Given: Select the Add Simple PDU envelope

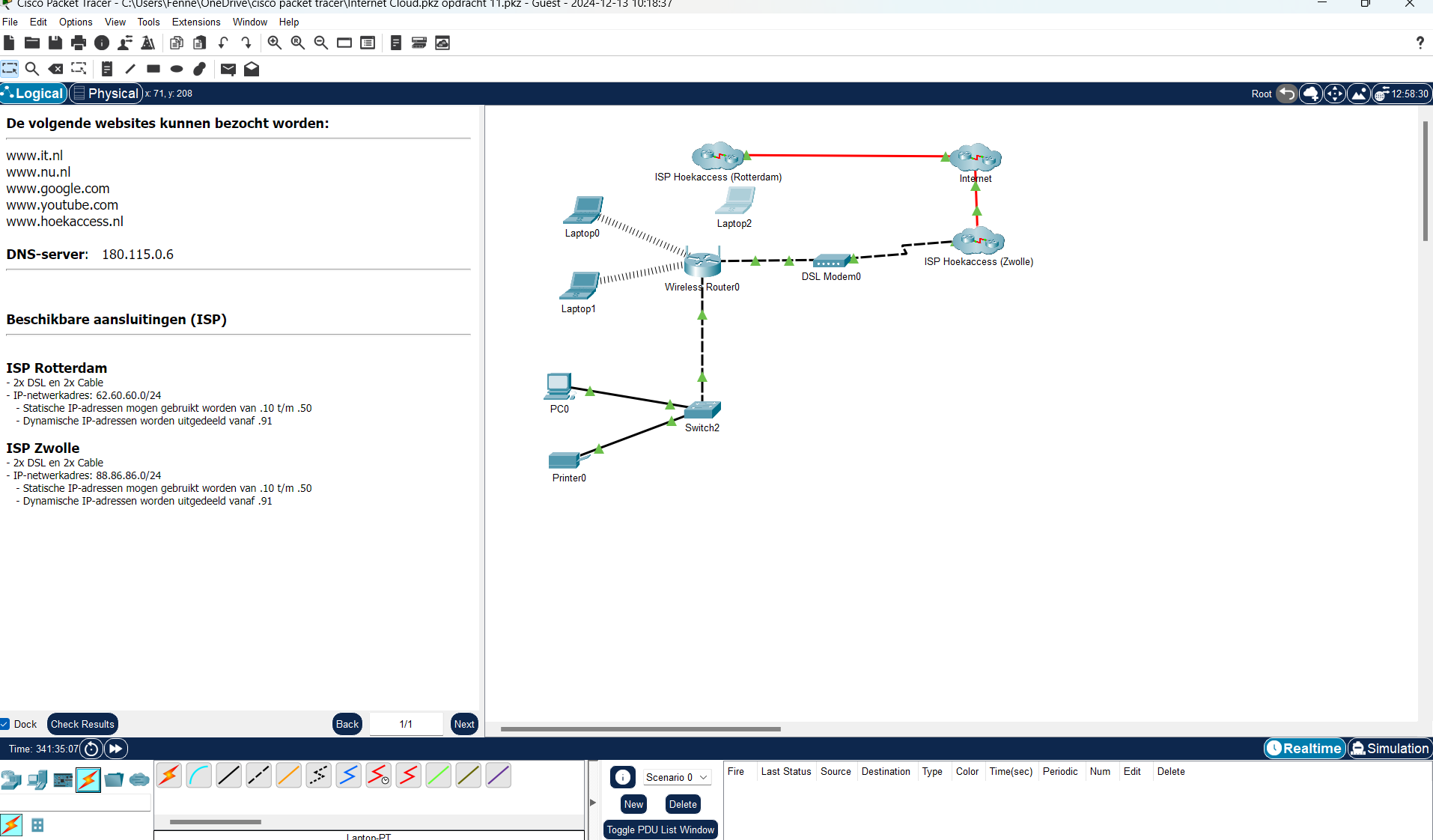Looking at the screenshot, I should pos(228,69).
